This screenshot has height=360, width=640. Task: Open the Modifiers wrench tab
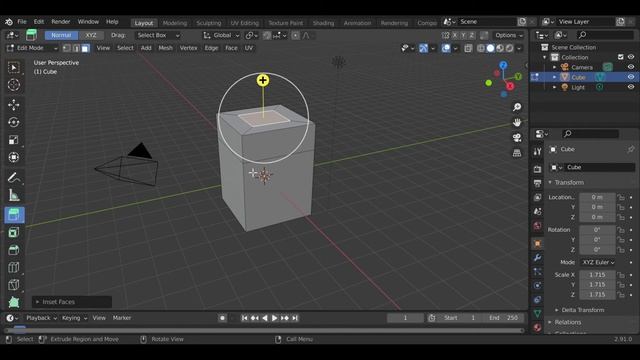click(x=537, y=258)
